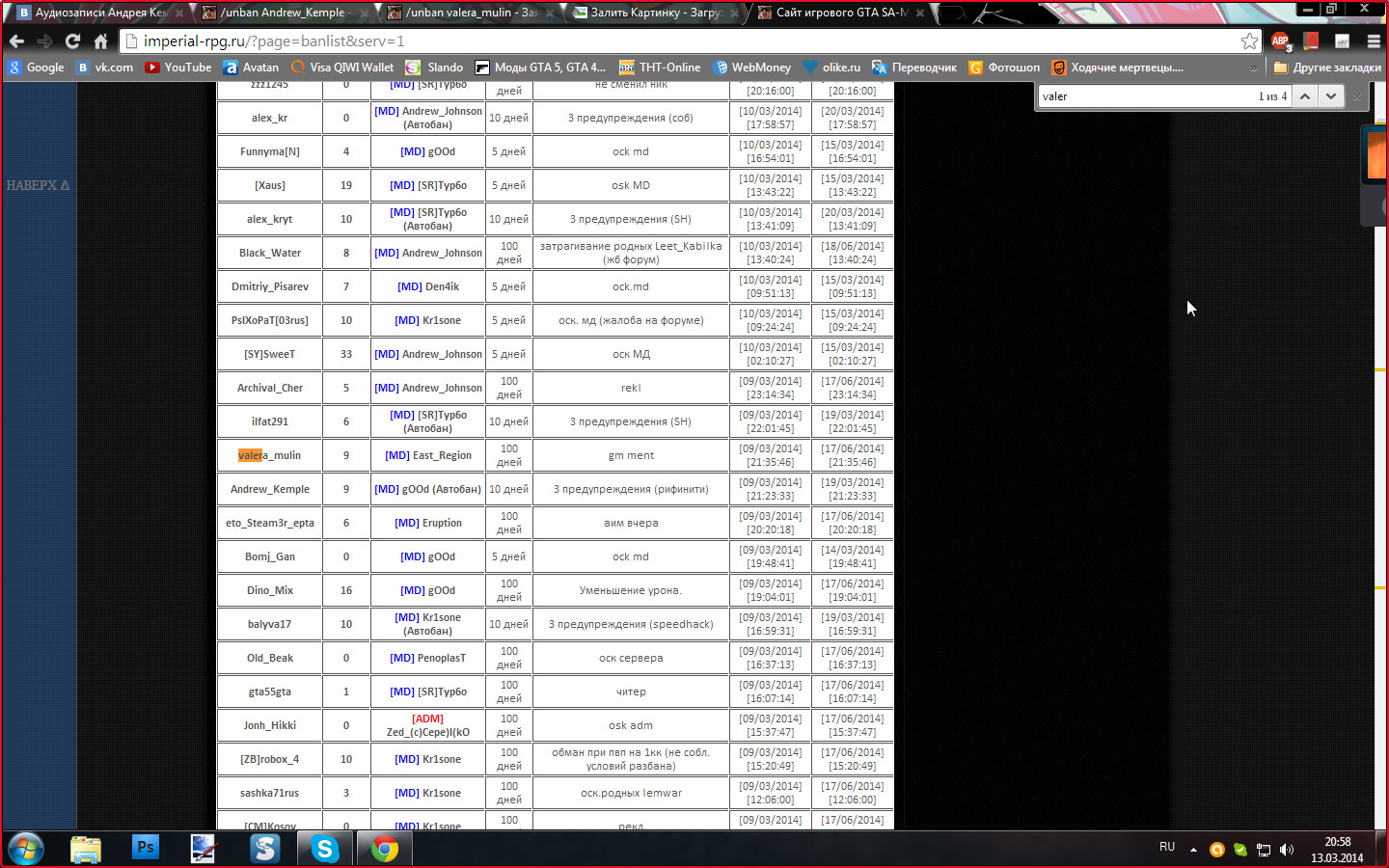Open the ТНТ-Online bookmark
The height and width of the screenshot is (868, 1389).
660,68
